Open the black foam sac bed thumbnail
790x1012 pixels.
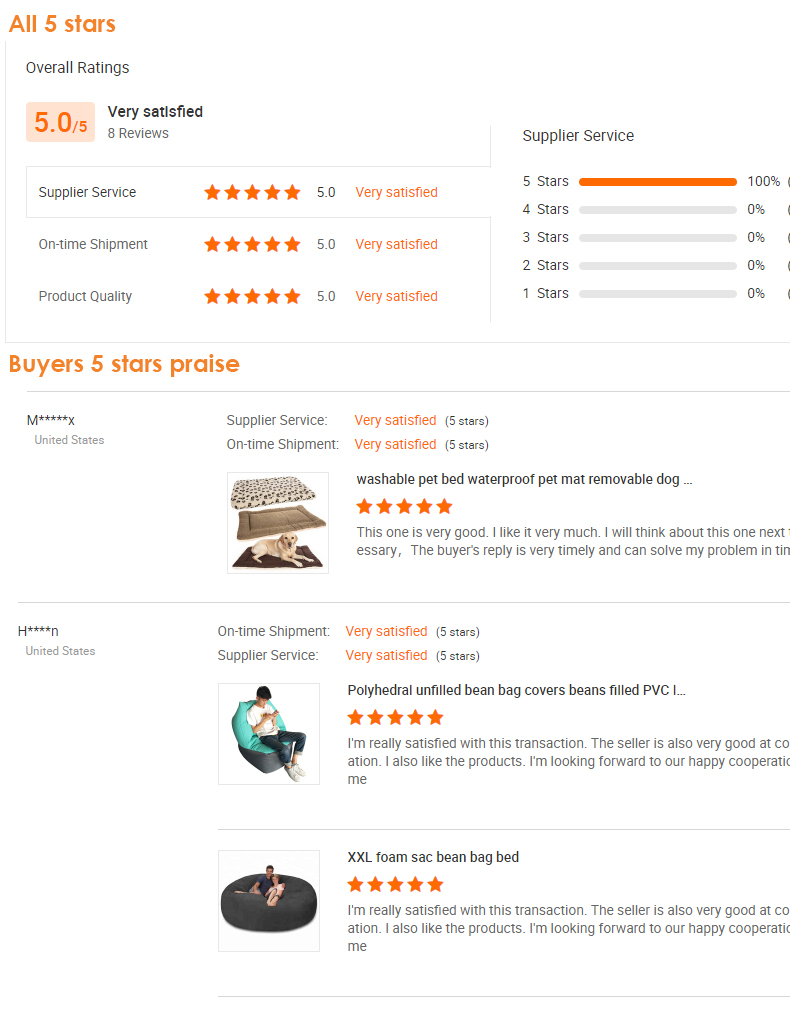coord(269,901)
